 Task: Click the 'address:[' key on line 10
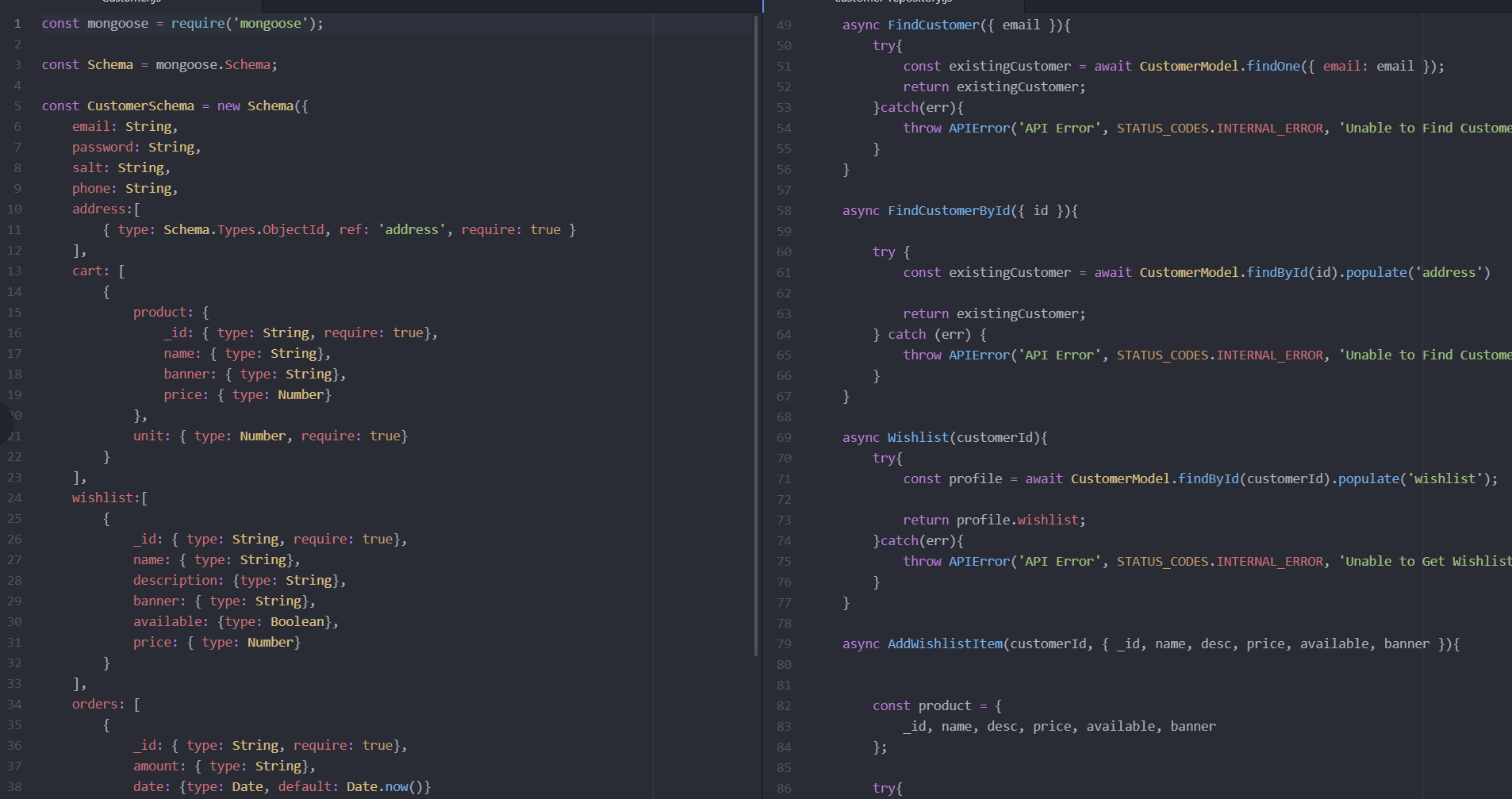[x=106, y=209]
